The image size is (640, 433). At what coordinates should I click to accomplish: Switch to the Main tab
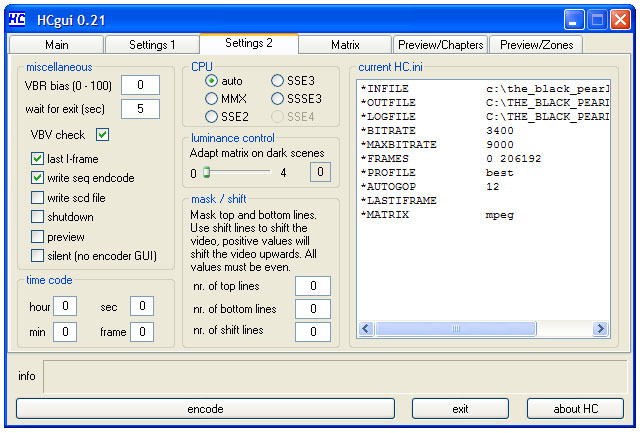tap(56, 44)
